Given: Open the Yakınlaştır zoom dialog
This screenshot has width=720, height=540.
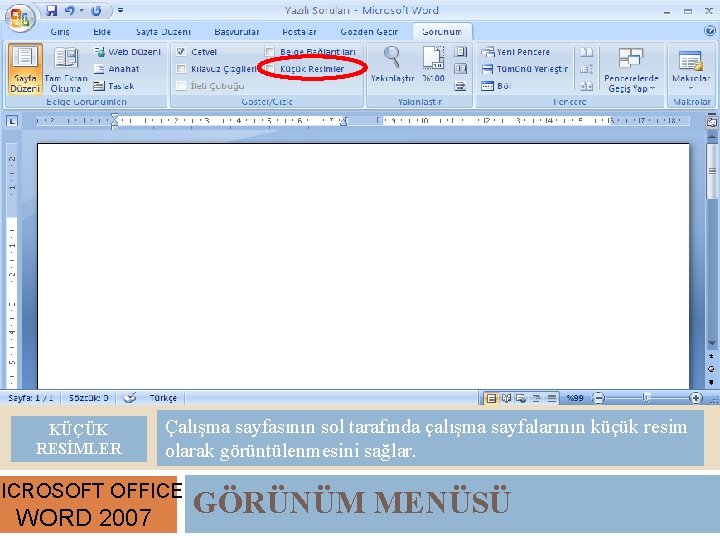Looking at the screenshot, I should coord(392,65).
